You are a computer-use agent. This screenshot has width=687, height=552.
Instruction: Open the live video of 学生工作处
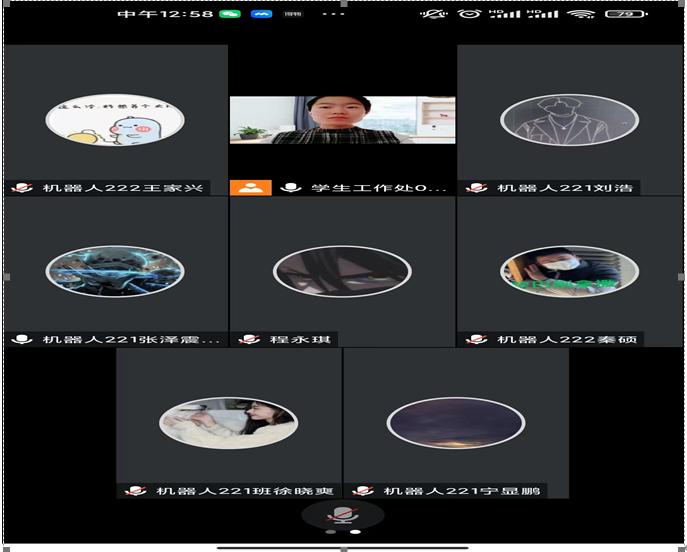pos(342,120)
